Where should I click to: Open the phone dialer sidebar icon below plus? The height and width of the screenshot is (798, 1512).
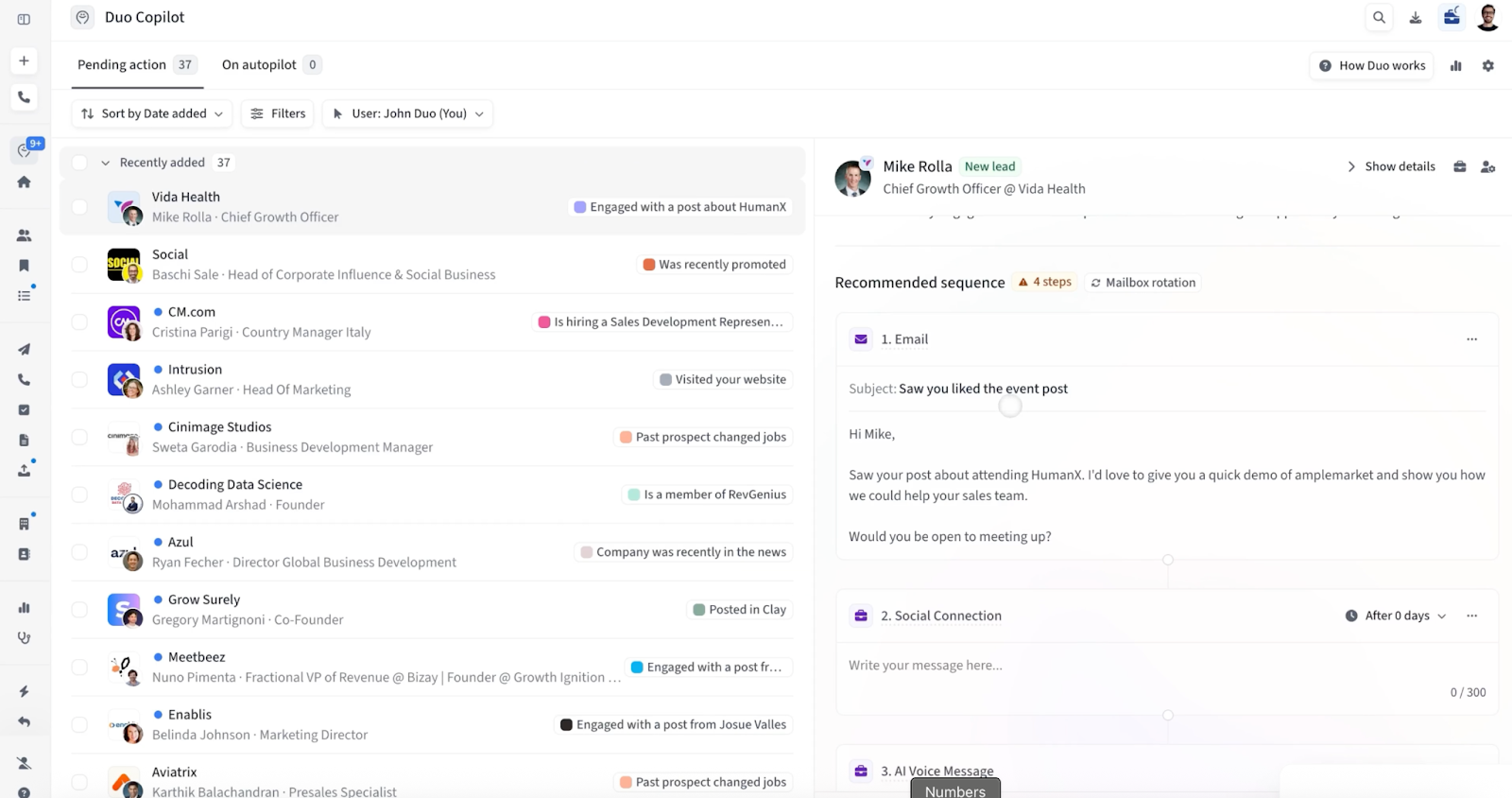(24, 97)
